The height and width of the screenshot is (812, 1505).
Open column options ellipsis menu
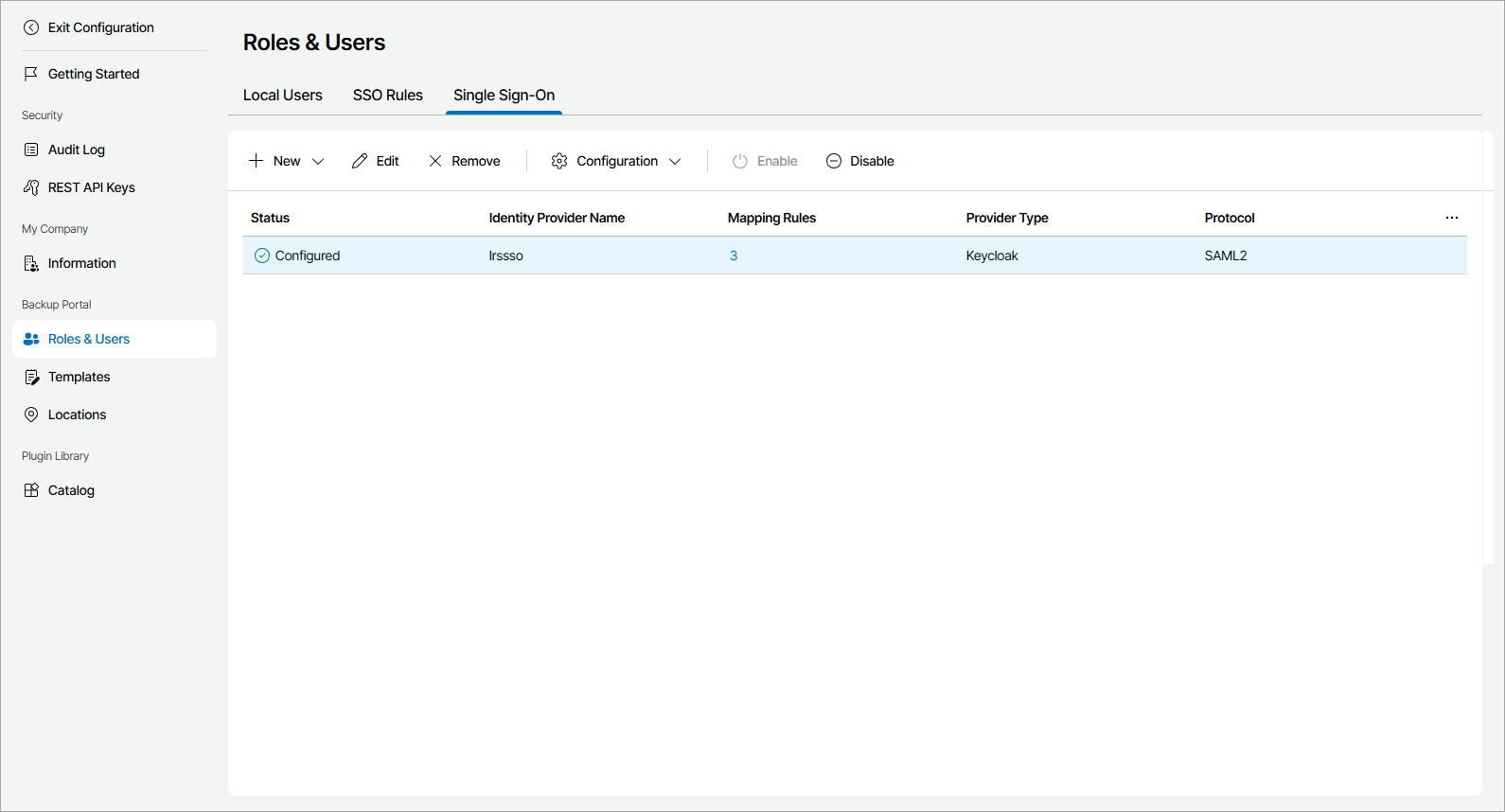click(x=1452, y=218)
